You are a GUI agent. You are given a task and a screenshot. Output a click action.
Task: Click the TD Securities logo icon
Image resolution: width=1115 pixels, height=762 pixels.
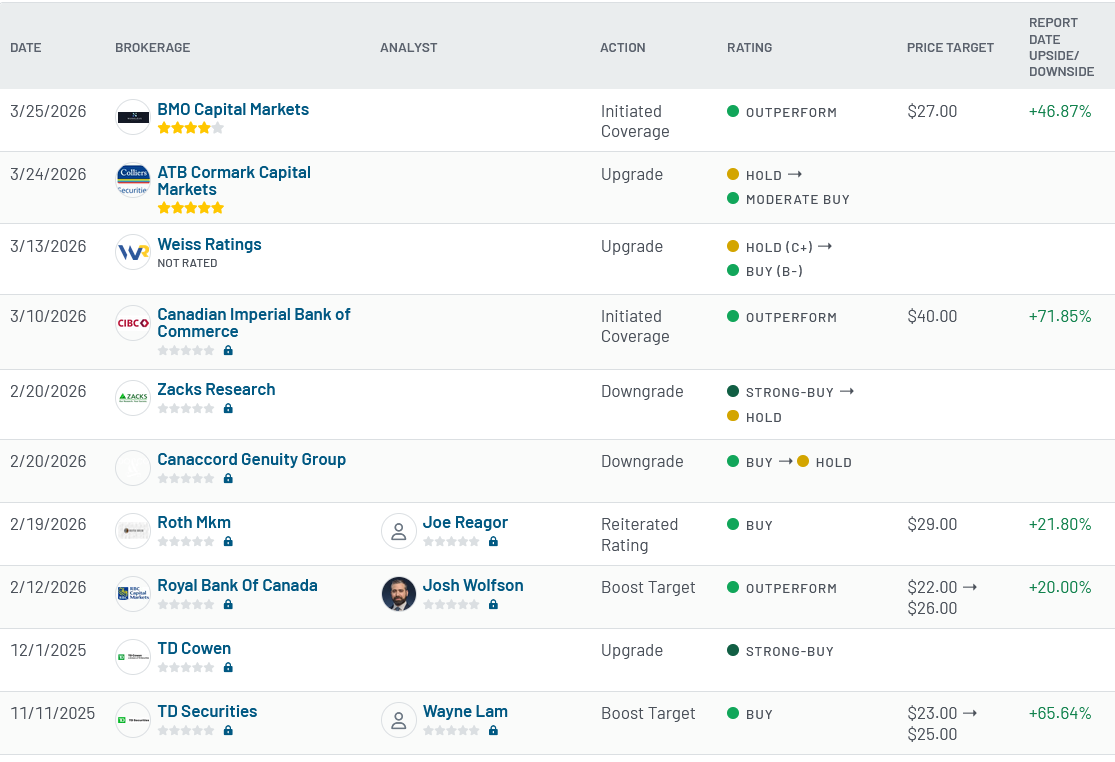point(133,720)
